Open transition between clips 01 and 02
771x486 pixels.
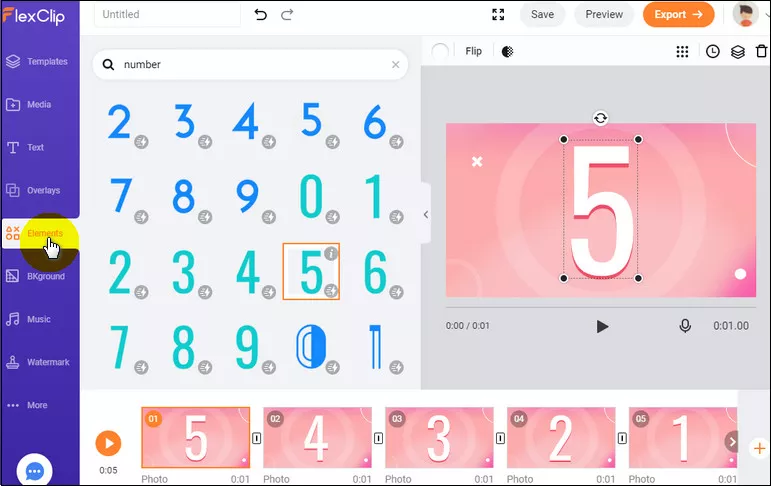pyautogui.click(x=257, y=438)
